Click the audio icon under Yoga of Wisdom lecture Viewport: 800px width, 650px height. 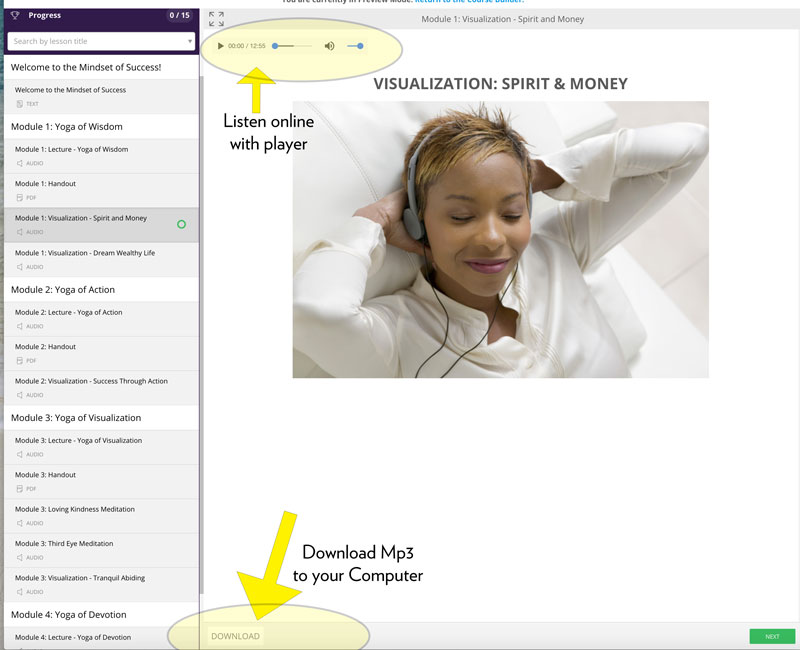(x=20, y=163)
